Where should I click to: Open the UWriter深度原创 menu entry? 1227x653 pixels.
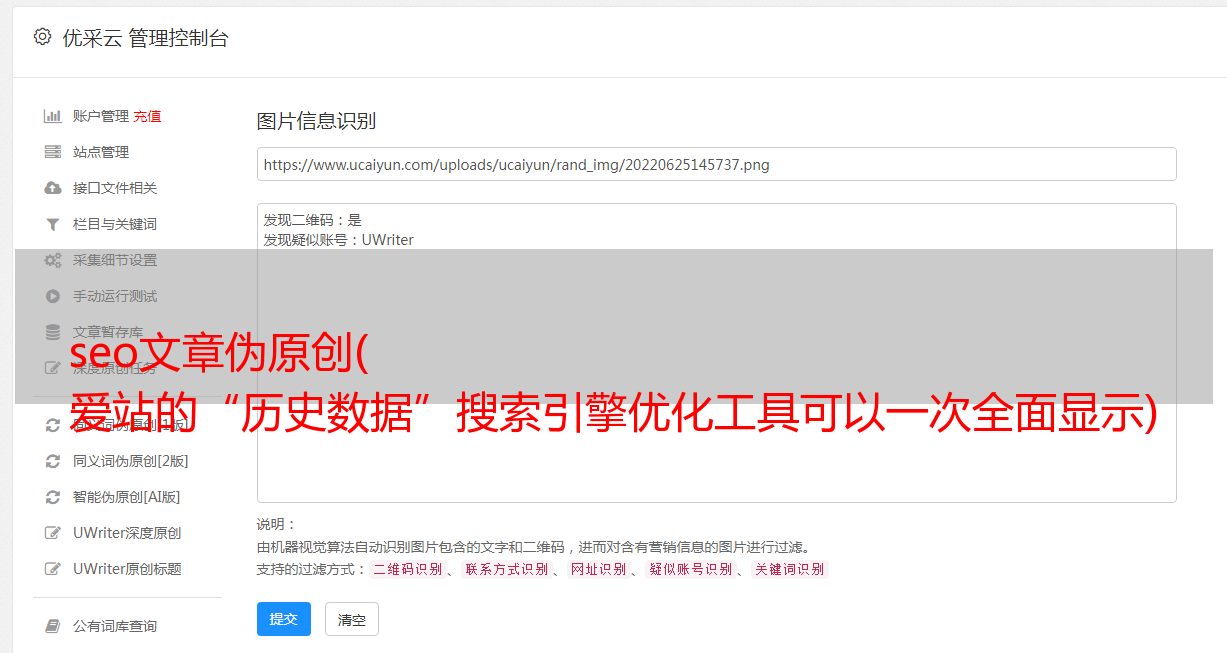[127, 533]
